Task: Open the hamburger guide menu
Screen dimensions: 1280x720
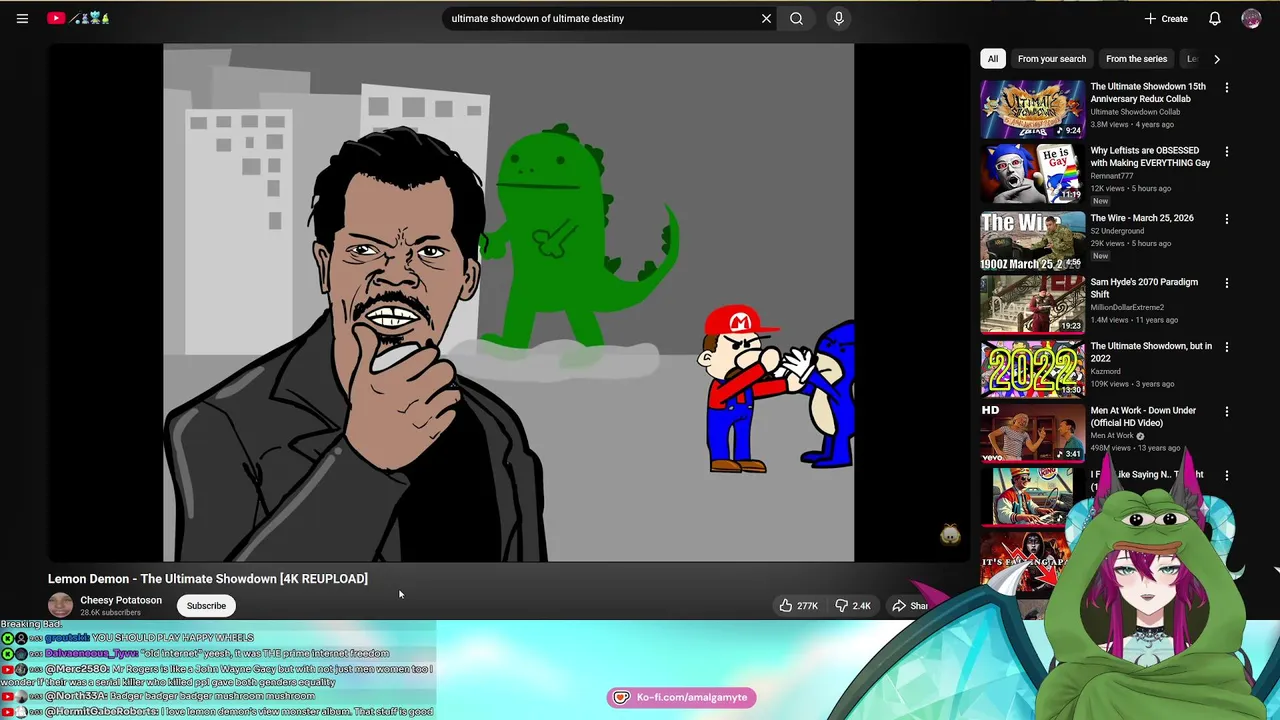Action: coord(22,18)
